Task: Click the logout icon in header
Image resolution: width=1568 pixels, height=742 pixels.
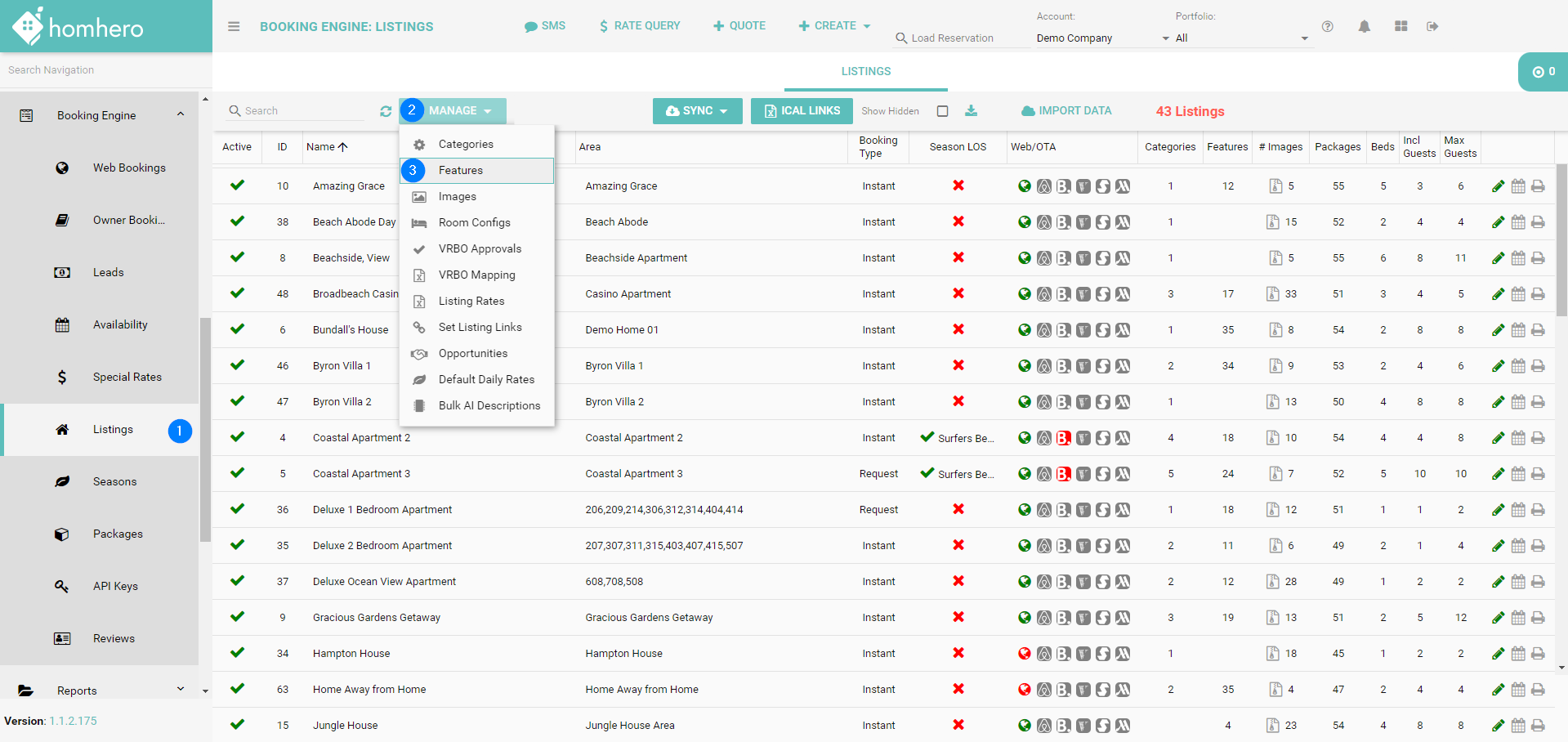Action: [1432, 26]
